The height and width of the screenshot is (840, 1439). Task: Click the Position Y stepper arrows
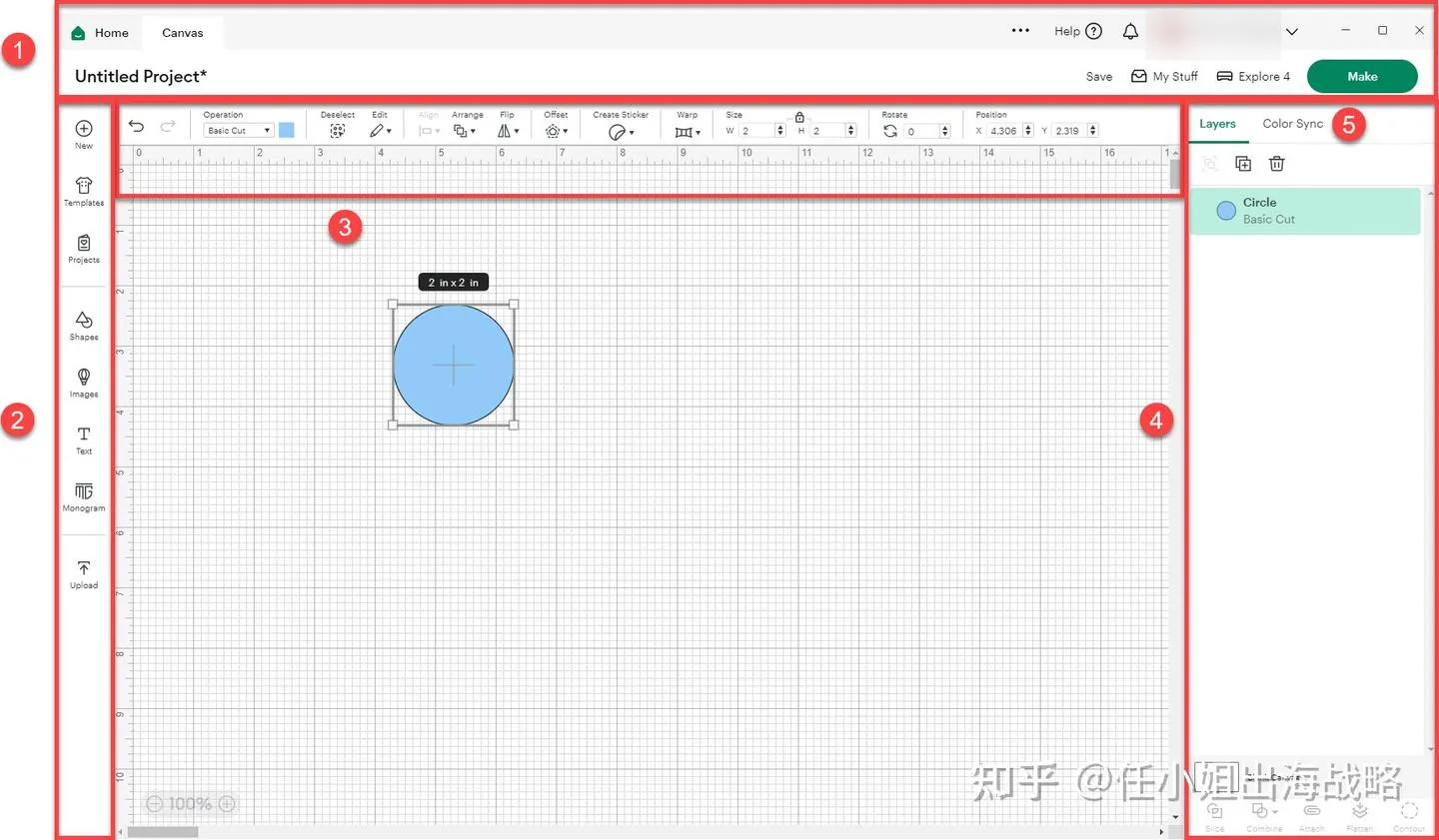point(1093,131)
